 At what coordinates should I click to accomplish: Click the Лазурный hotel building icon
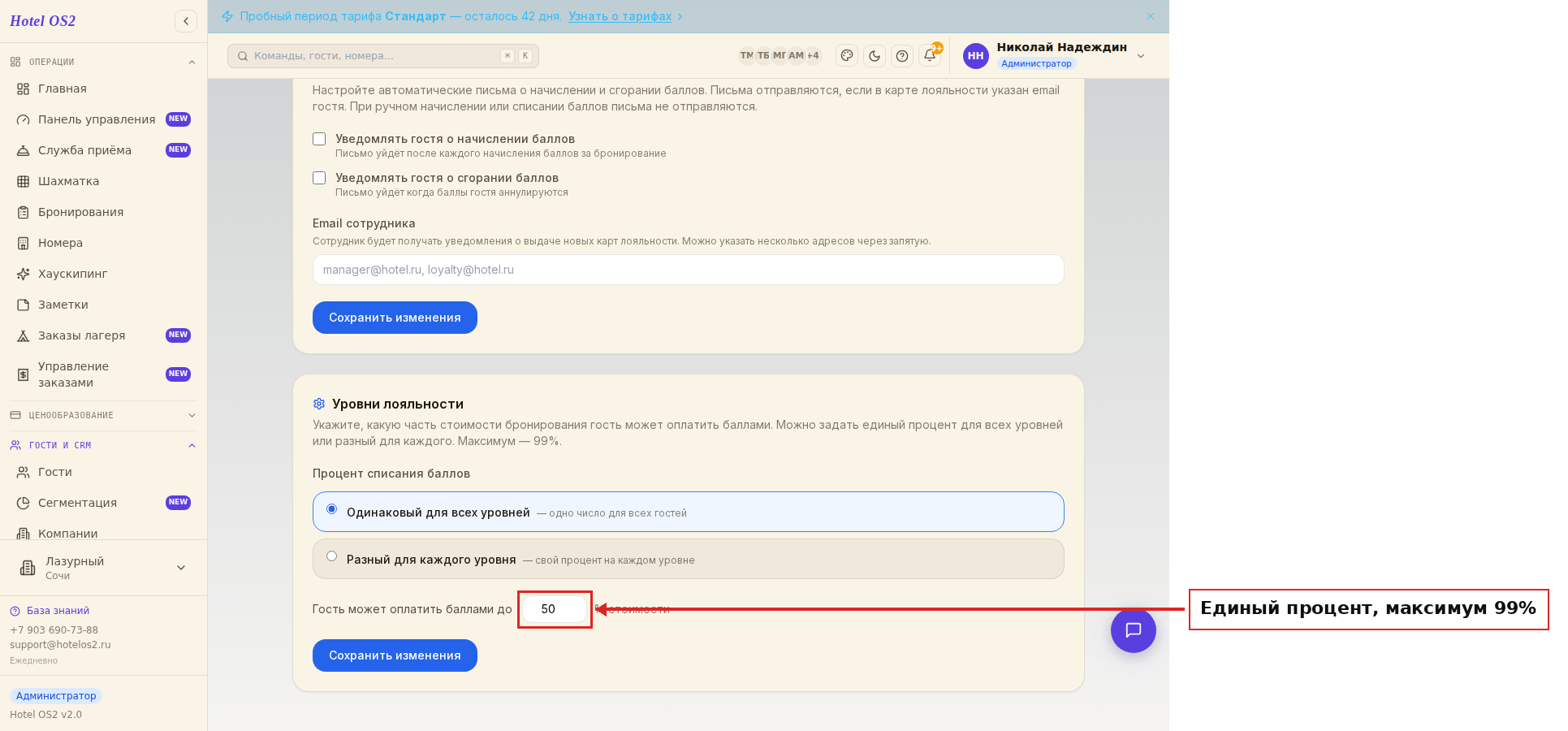coord(28,568)
